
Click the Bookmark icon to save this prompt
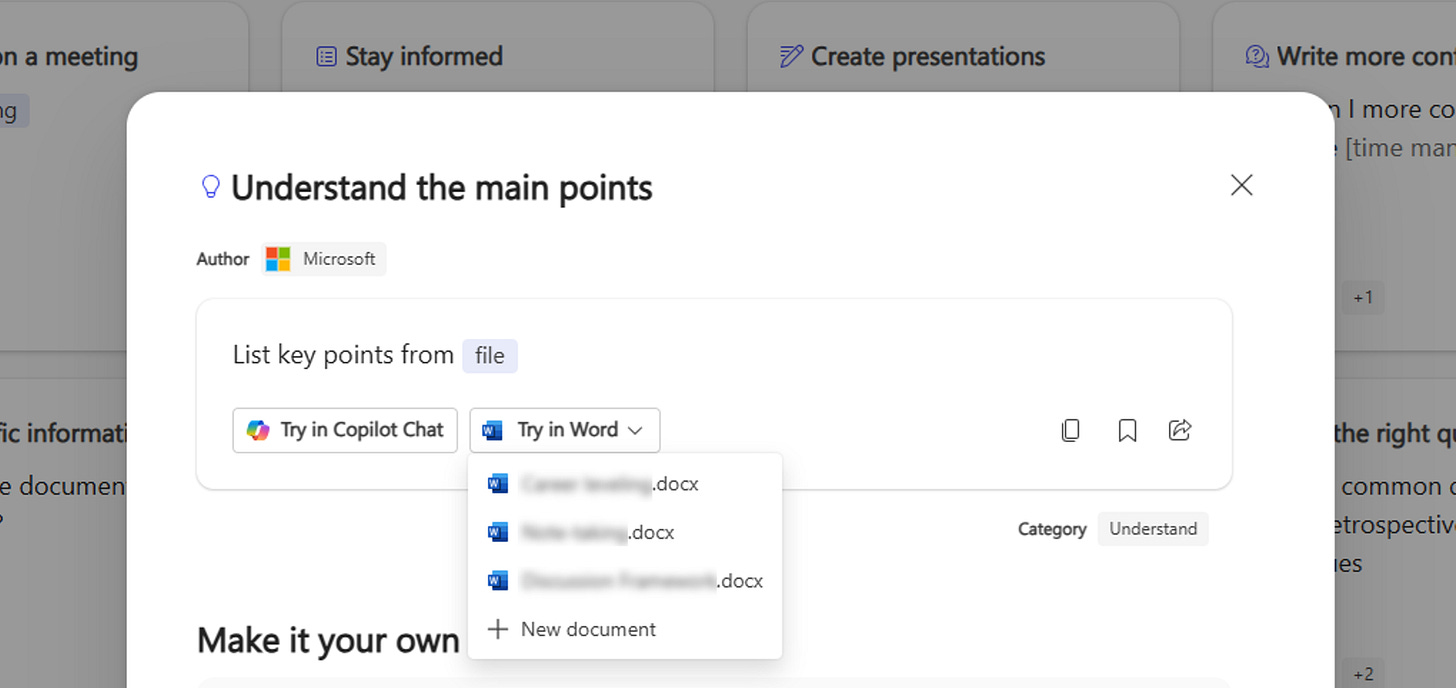1127,430
